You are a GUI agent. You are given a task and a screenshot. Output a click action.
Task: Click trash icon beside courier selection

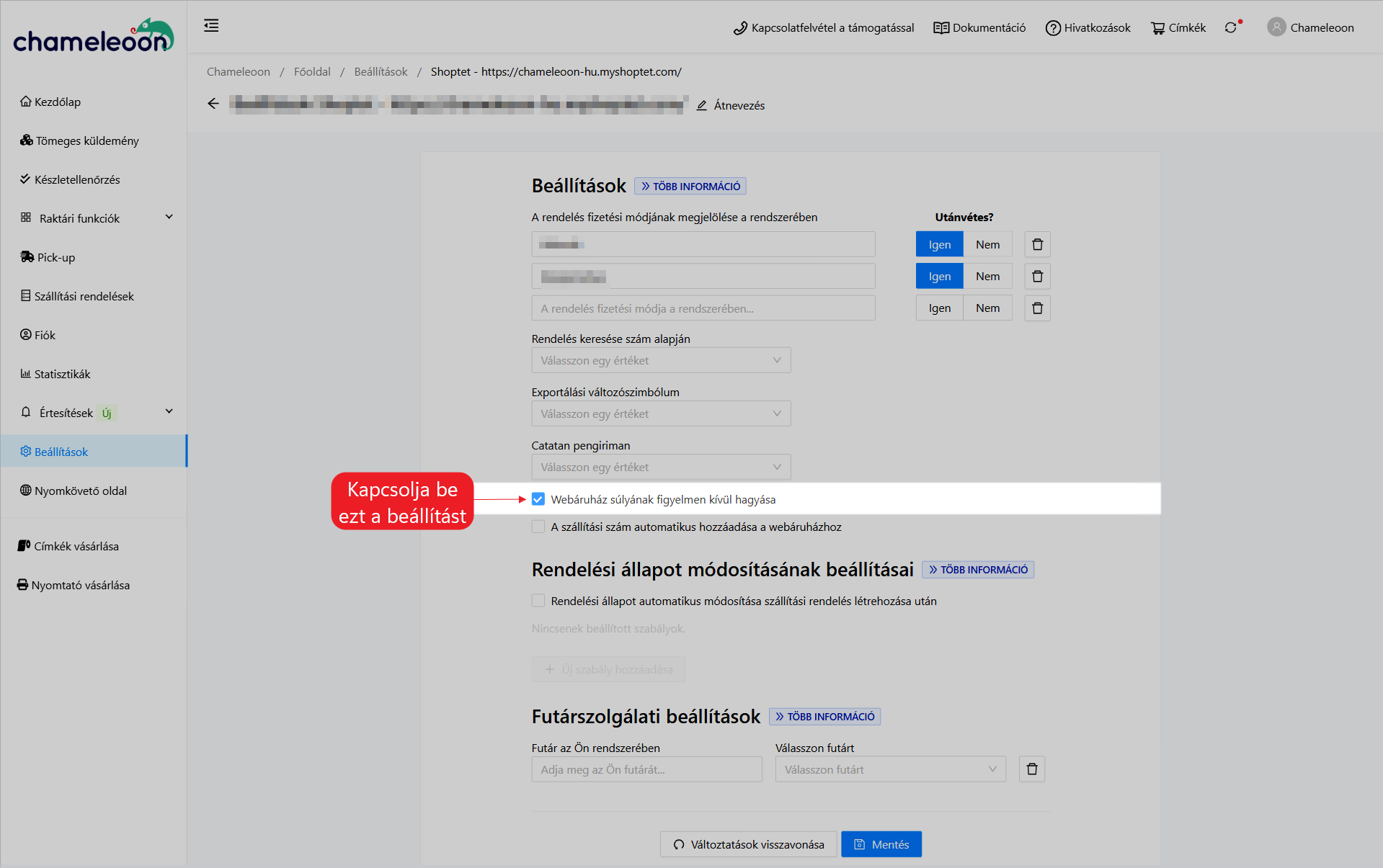click(x=1031, y=769)
